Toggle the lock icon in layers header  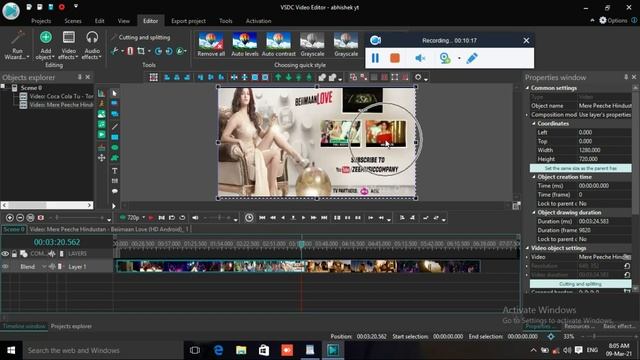(x=15, y=254)
